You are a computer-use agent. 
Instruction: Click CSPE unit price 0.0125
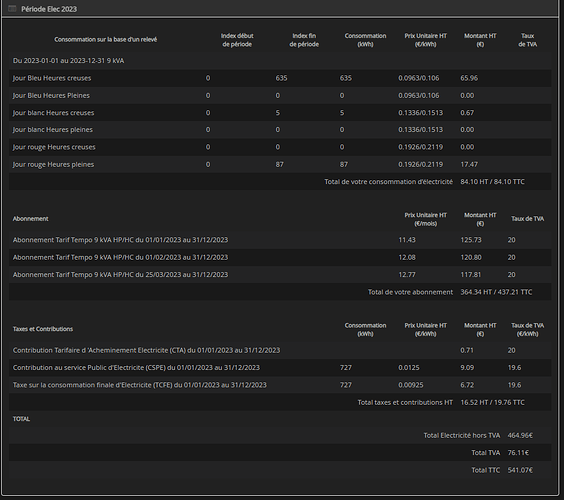click(x=409, y=368)
